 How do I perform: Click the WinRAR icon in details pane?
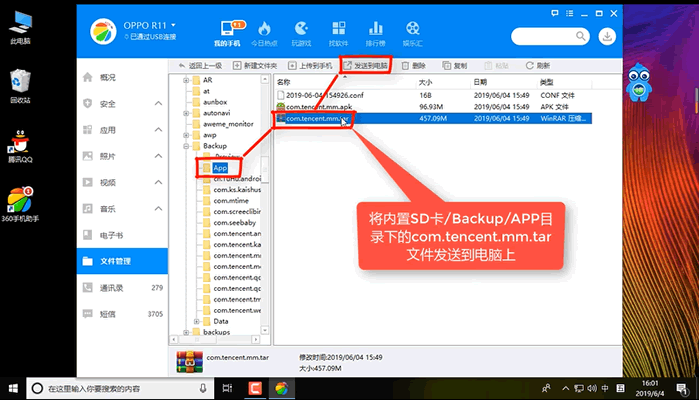point(189,362)
